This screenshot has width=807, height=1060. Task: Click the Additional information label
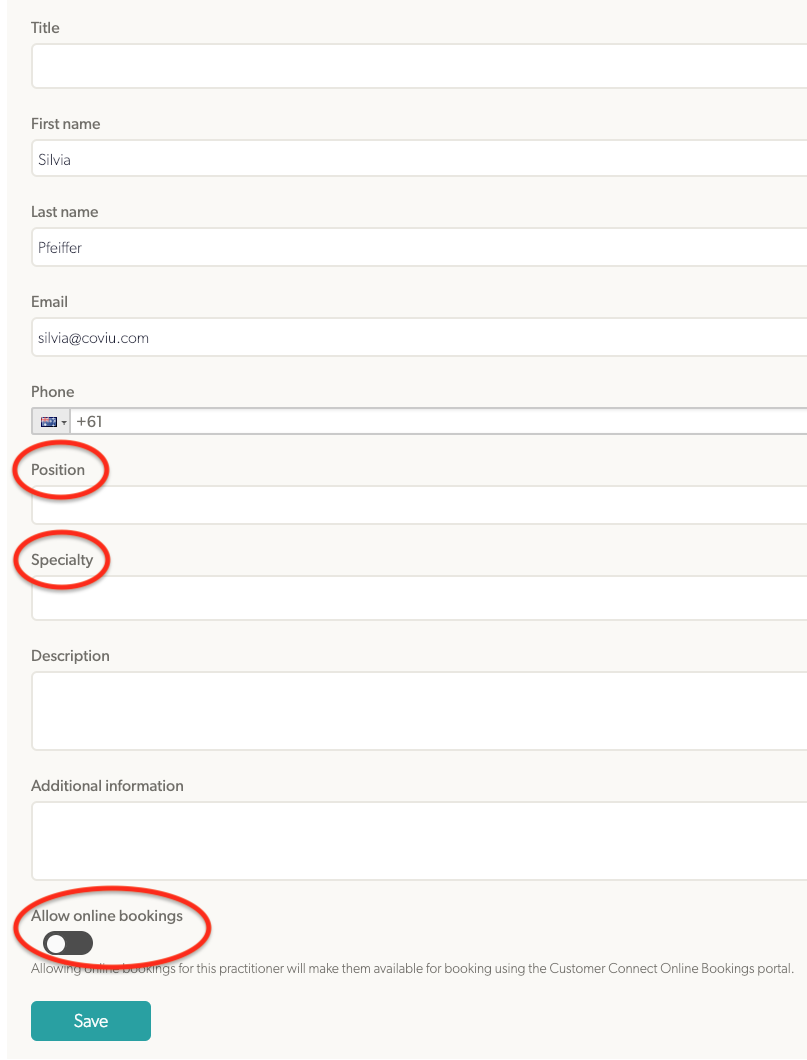pos(107,786)
